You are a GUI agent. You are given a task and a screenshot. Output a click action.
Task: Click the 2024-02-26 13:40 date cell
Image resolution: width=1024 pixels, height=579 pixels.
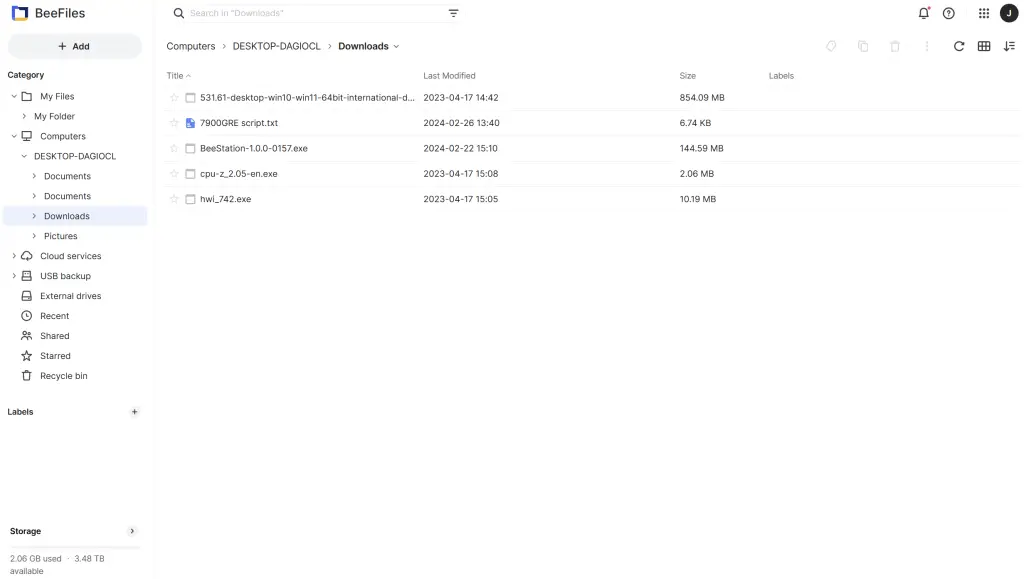[461, 123]
